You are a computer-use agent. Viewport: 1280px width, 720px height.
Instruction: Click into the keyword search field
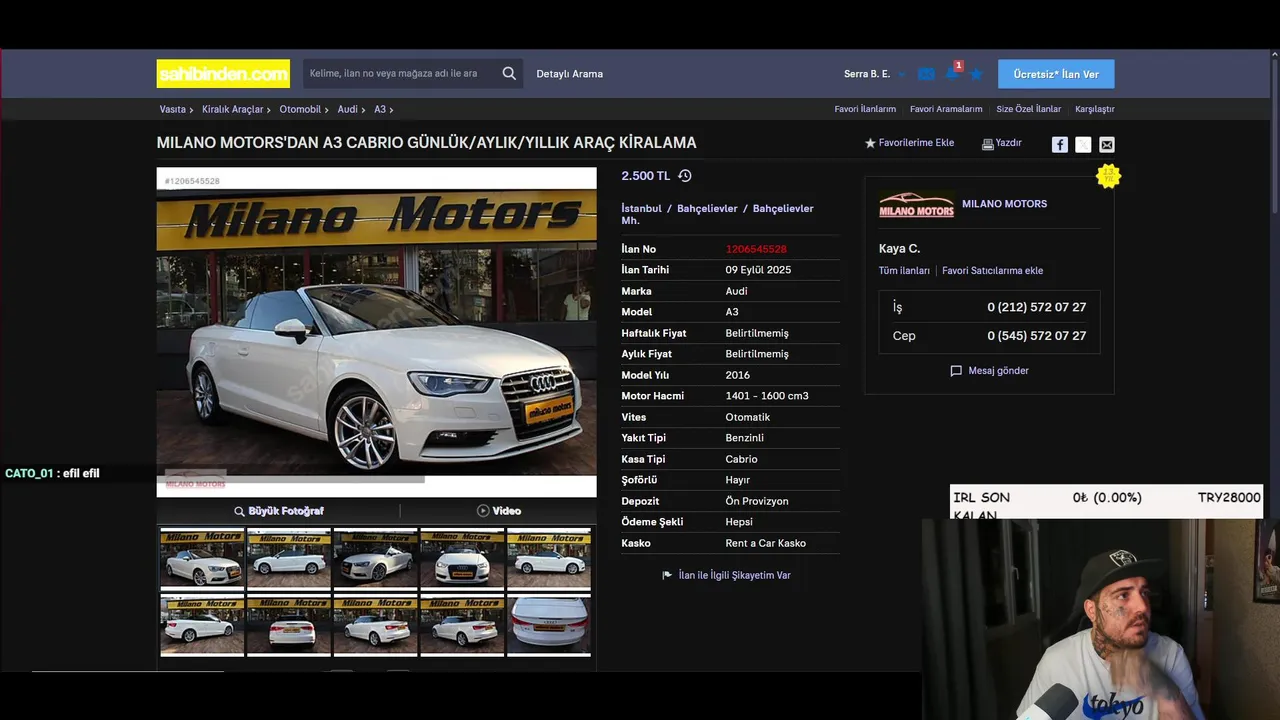(399, 73)
